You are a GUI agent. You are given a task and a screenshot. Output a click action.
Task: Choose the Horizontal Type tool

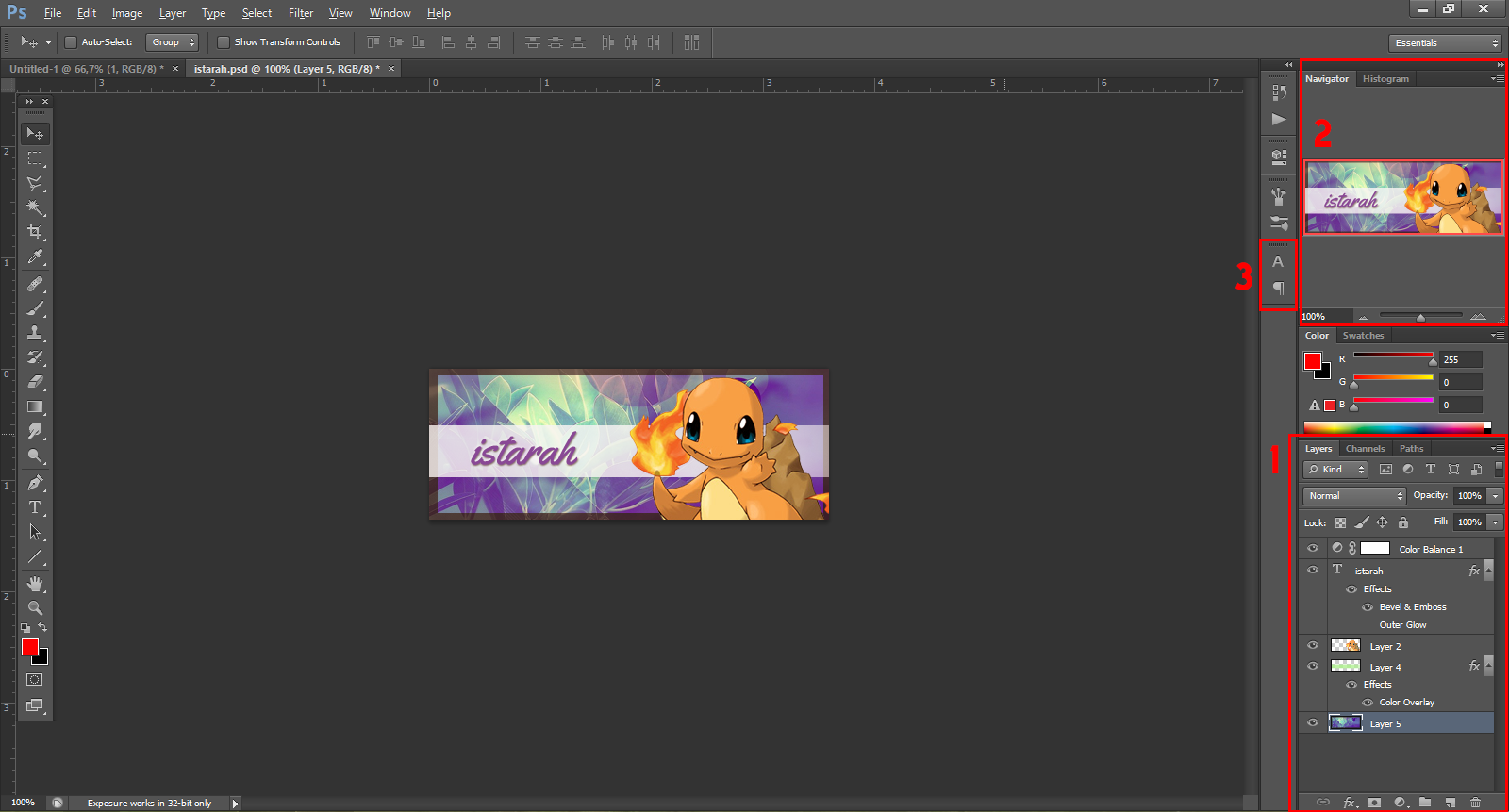(x=35, y=507)
